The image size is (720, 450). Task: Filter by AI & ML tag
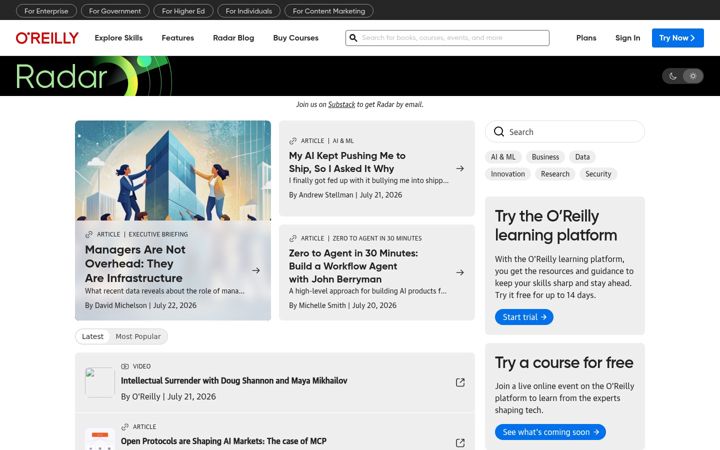[x=503, y=157]
